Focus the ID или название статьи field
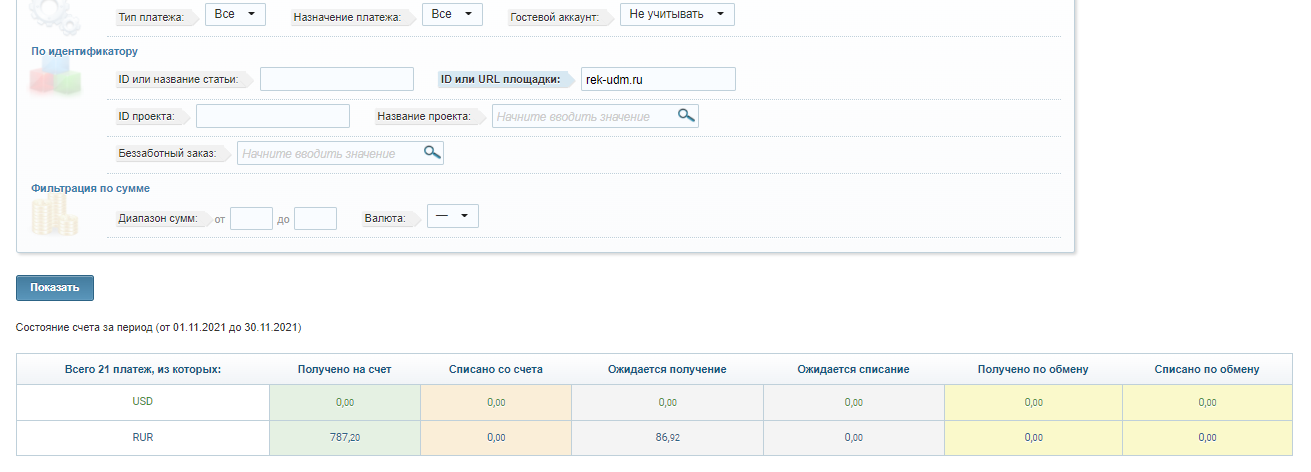The image size is (1311, 472). 337,79
